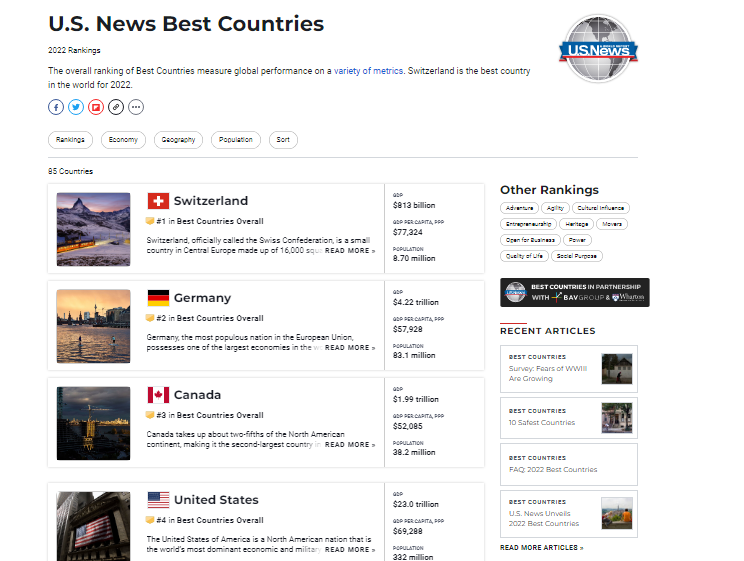Click the Canada flag icon
Screen dimensions: 744x561
tap(158, 395)
